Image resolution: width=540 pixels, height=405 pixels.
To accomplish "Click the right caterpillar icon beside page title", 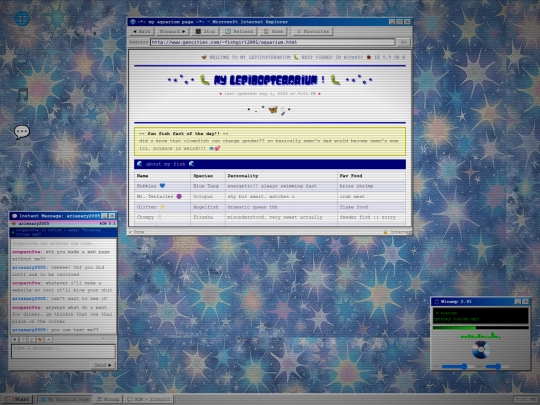I will 335,80.
